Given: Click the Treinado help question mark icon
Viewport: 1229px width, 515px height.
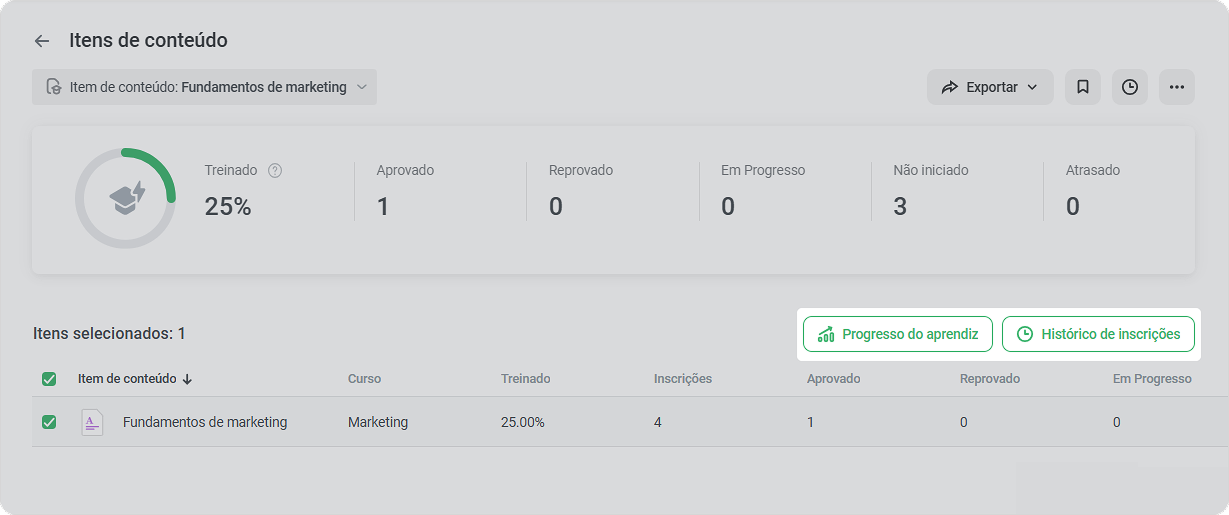Looking at the screenshot, I should [x=275, y=171].
